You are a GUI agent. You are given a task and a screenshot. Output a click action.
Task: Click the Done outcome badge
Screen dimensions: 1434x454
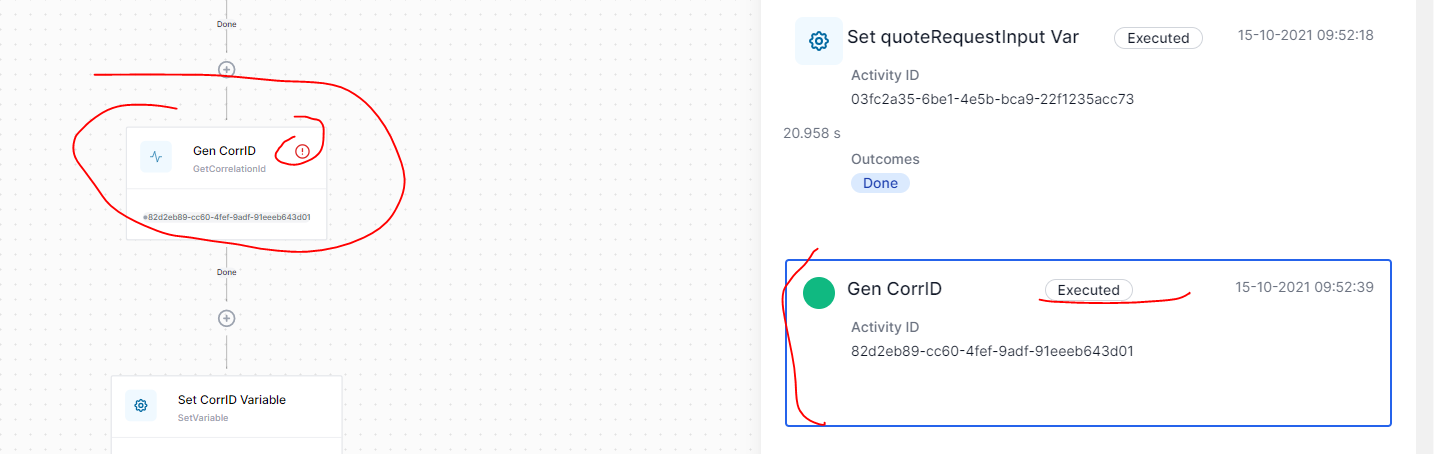pos(880,183)
